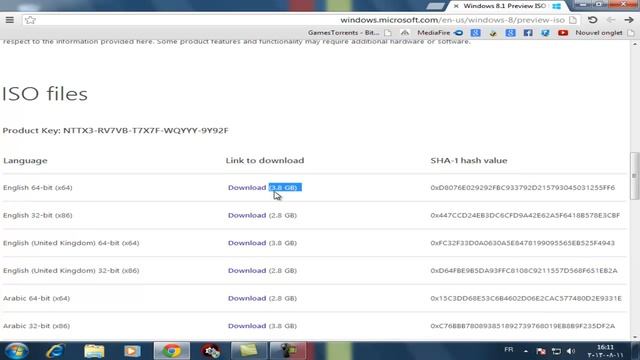
Task: Download English (United Kingdom) 32-bit ISO
Action: point(247,271)
